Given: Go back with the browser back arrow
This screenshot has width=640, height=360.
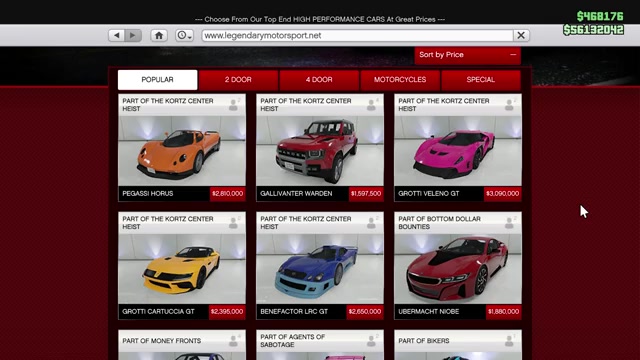Looking at the screenshot, I should click(117, 36).
